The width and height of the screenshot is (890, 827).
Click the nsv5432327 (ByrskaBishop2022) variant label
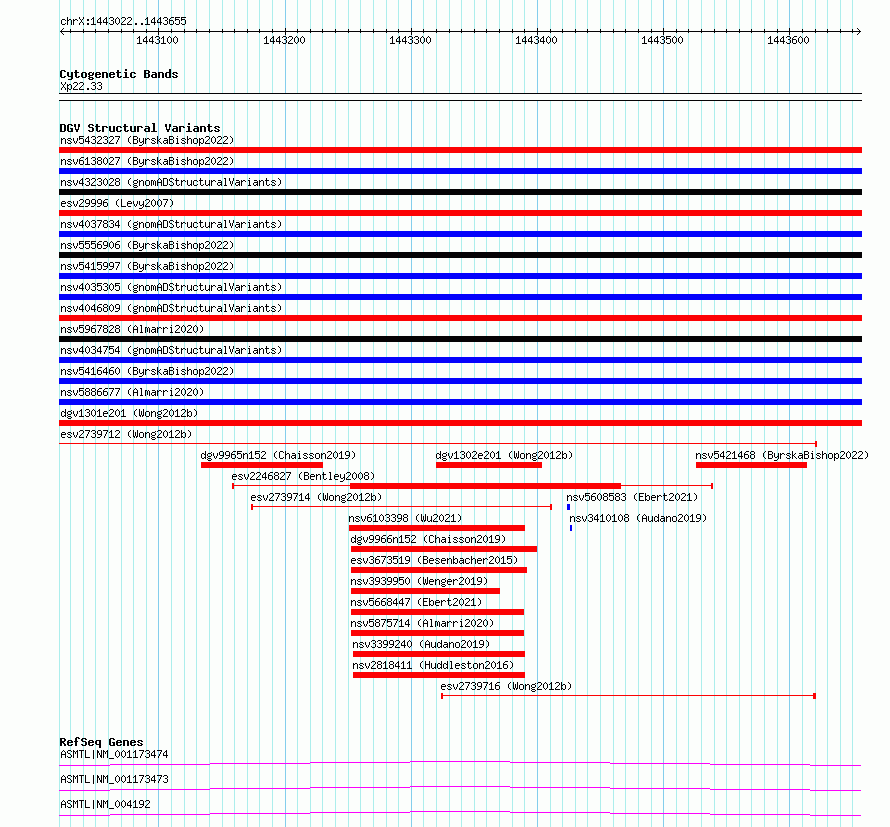point(147,140)
